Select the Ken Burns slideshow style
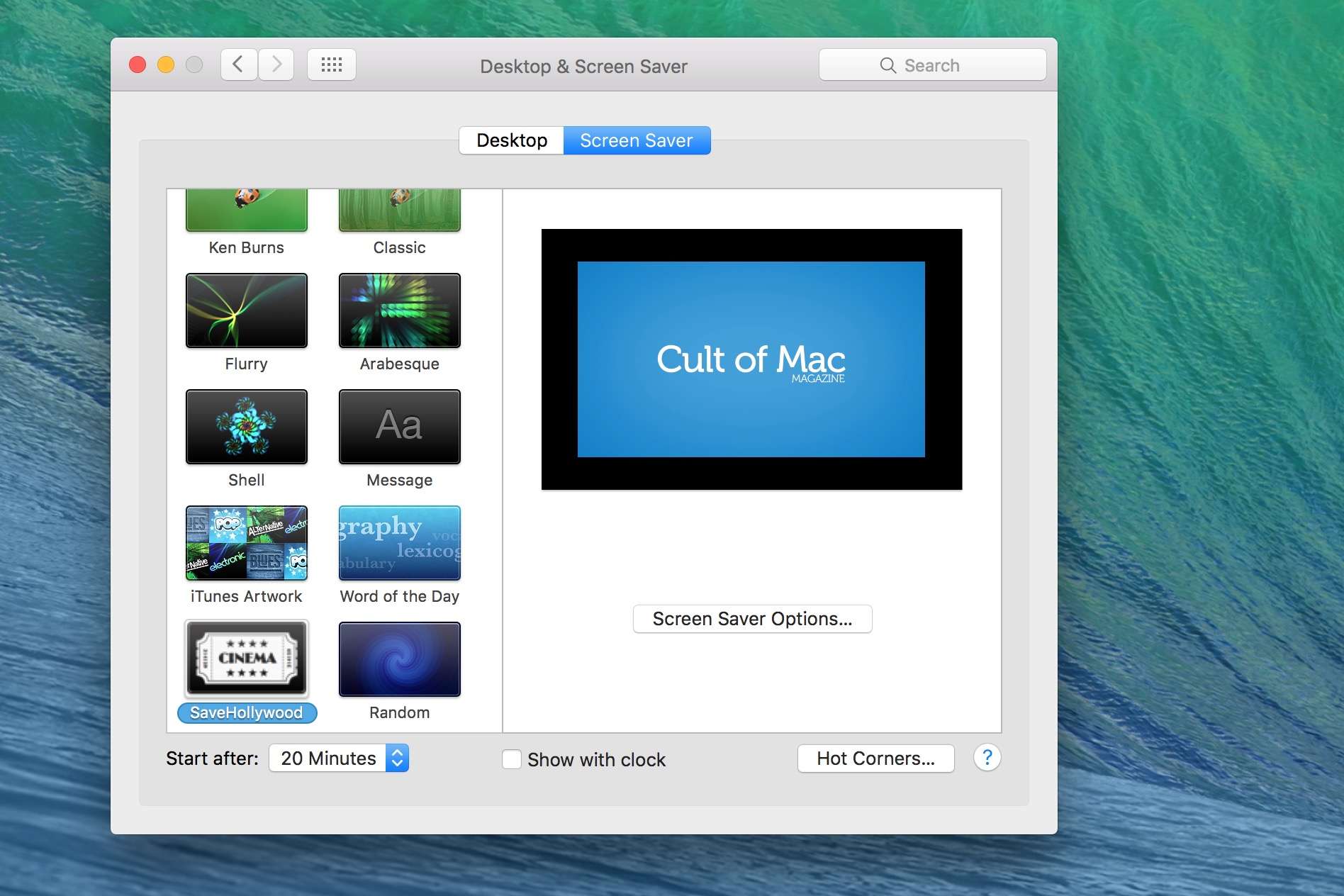The image size is (1344, 896). [246, 211]
